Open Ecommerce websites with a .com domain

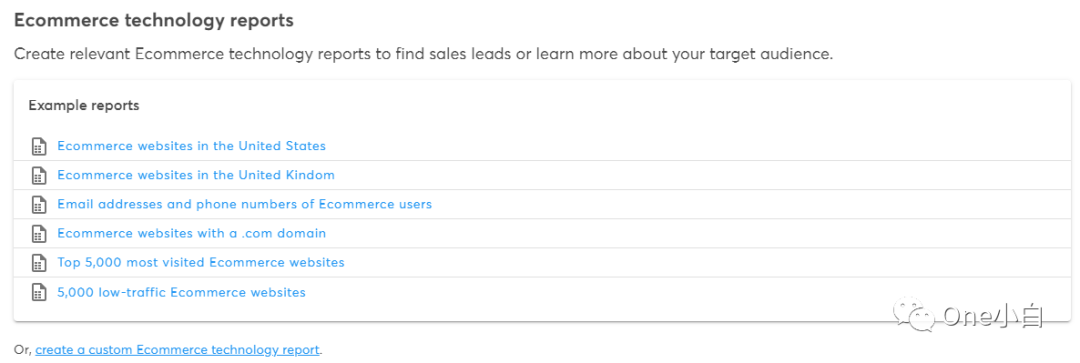click(191, 234)
